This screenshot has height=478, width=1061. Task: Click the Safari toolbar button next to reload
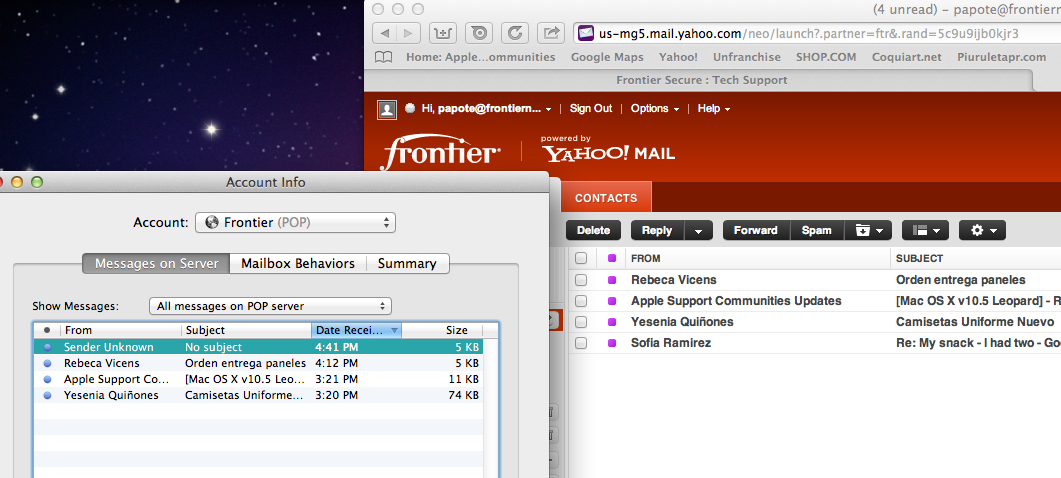pyautogui.click(x=480, y=32)
